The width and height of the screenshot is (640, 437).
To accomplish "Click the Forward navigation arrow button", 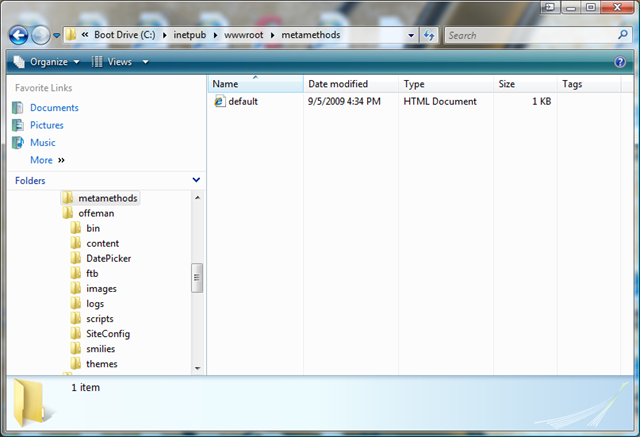I will click(41, 35).
